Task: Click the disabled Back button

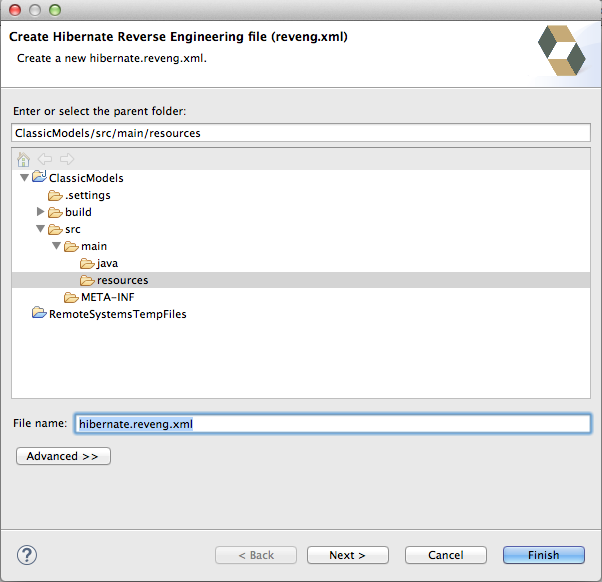Action: 256,555
